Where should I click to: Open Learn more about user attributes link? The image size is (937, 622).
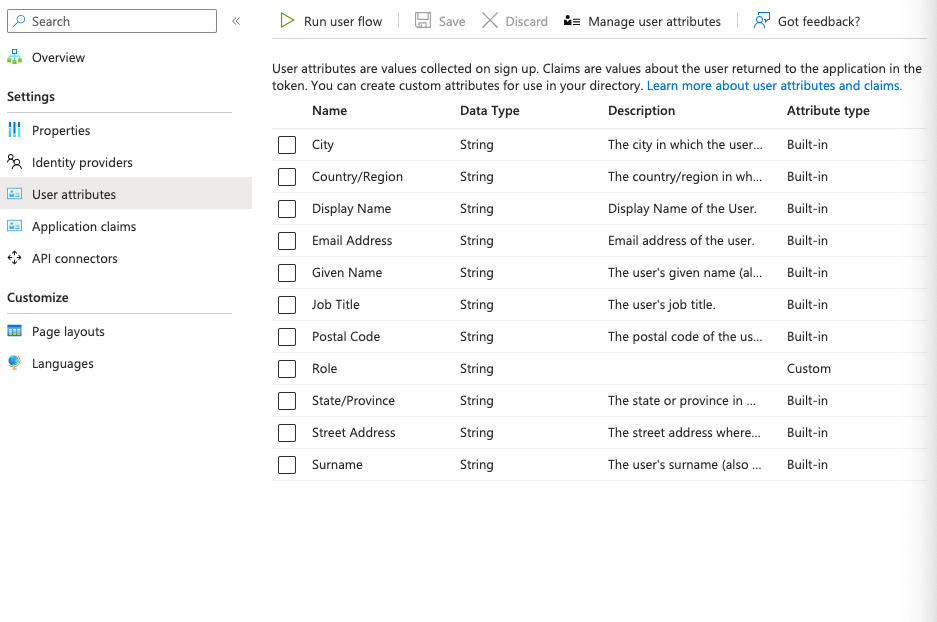coord(774,86)
